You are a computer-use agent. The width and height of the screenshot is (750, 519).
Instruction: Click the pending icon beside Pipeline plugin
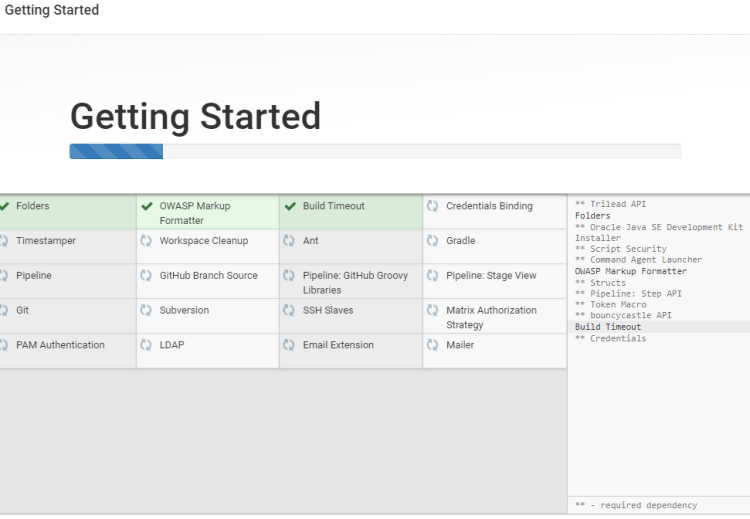[4, 276]
